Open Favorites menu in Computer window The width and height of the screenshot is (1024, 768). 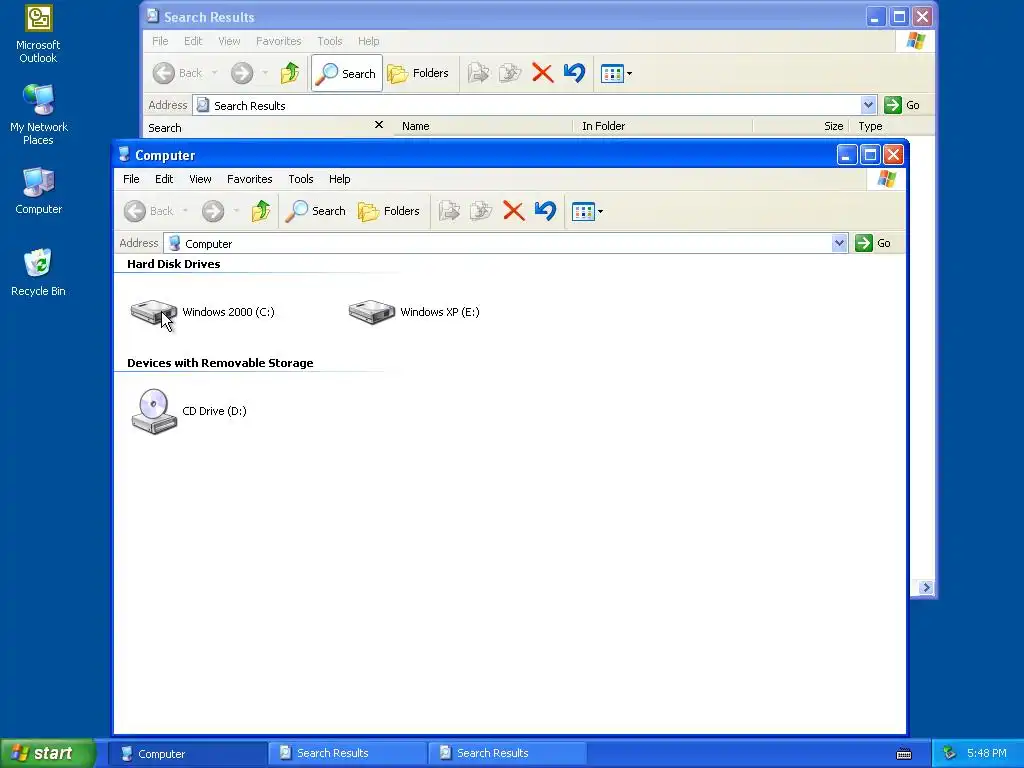point(249,179)
